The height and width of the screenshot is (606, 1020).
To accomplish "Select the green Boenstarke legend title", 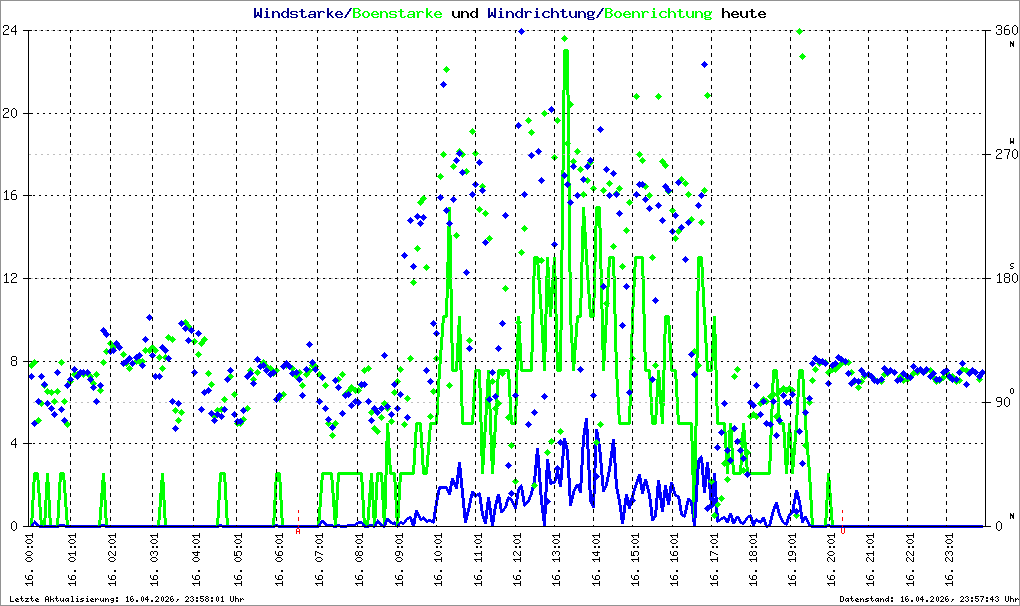I will pyautogui.click(x=397, y=13).
